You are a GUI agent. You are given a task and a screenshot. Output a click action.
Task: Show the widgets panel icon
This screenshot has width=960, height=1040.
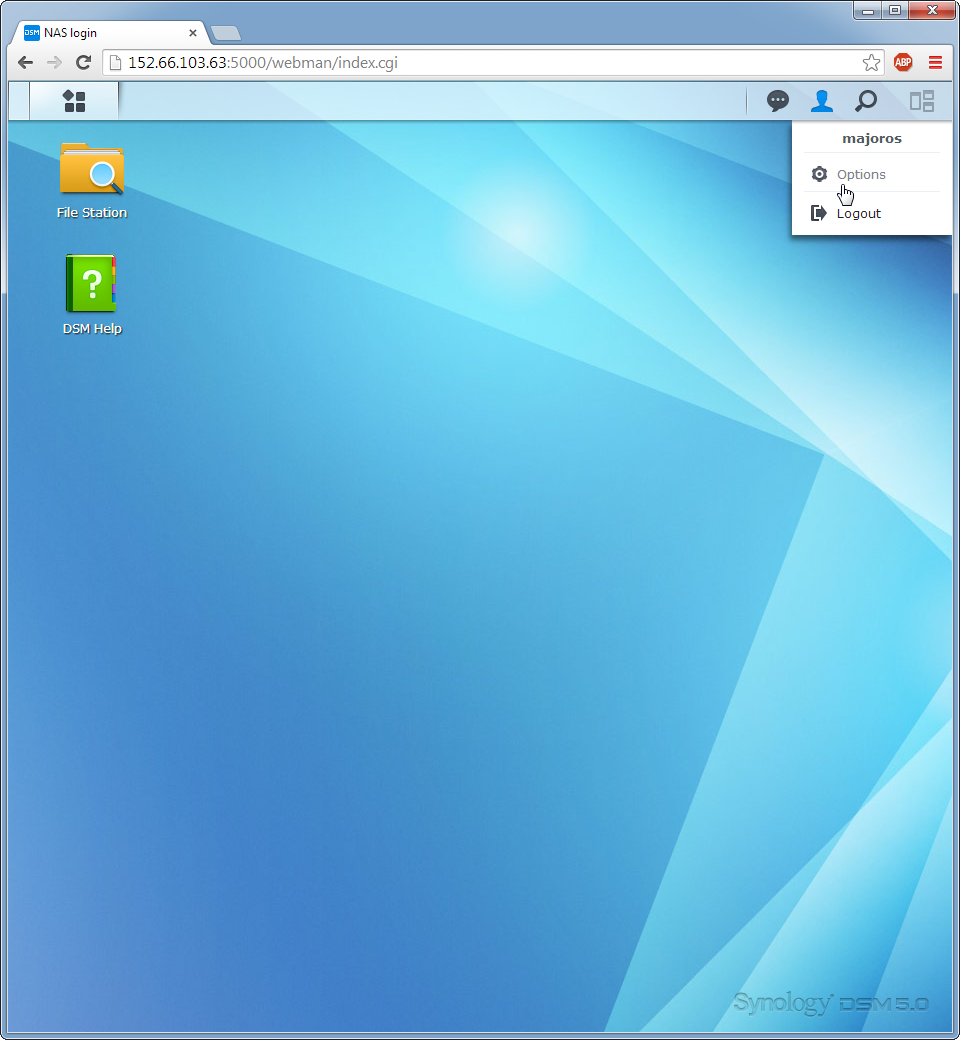(921, 101)
